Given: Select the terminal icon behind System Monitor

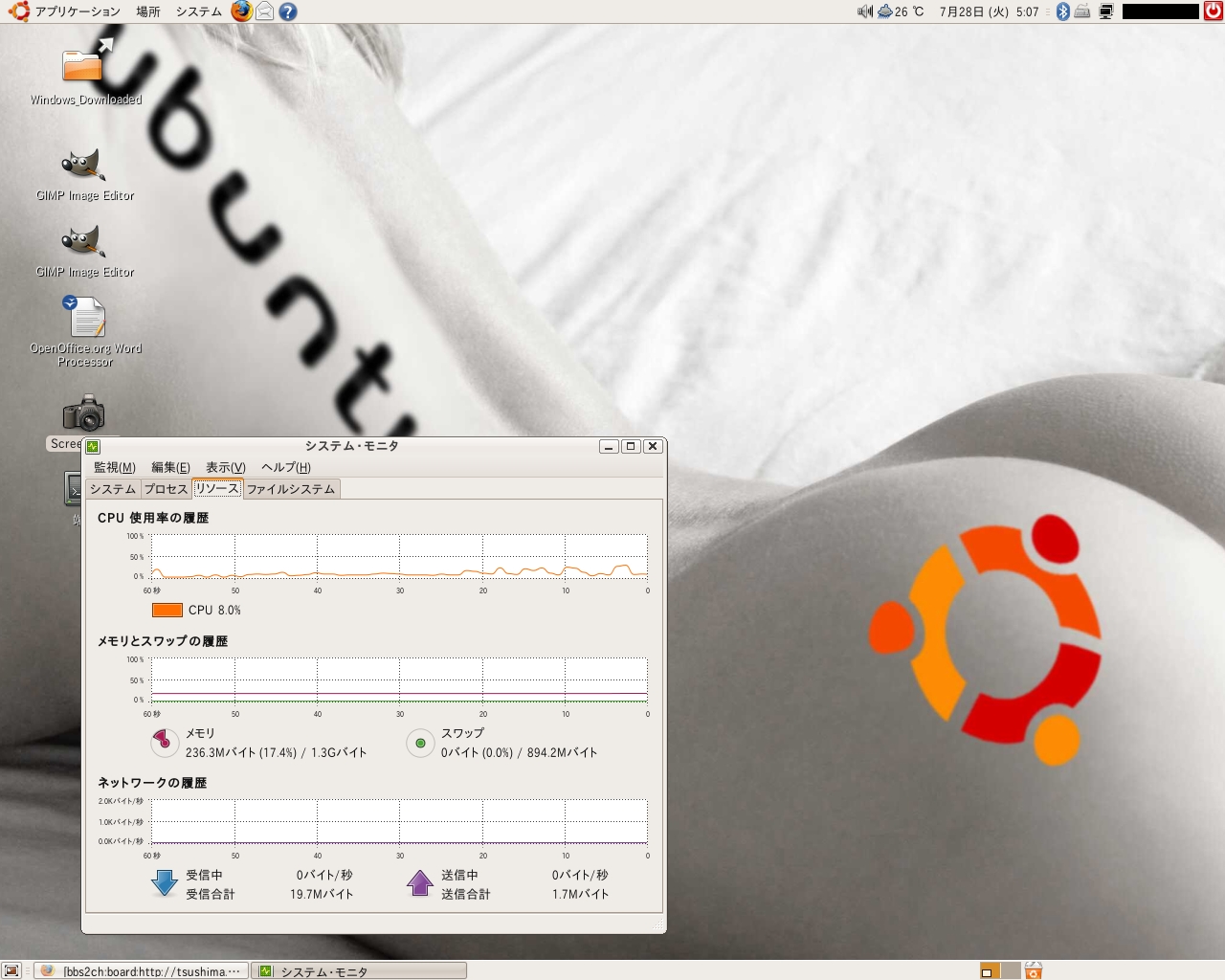Looking at the screenshot, I should pos(73,488).
